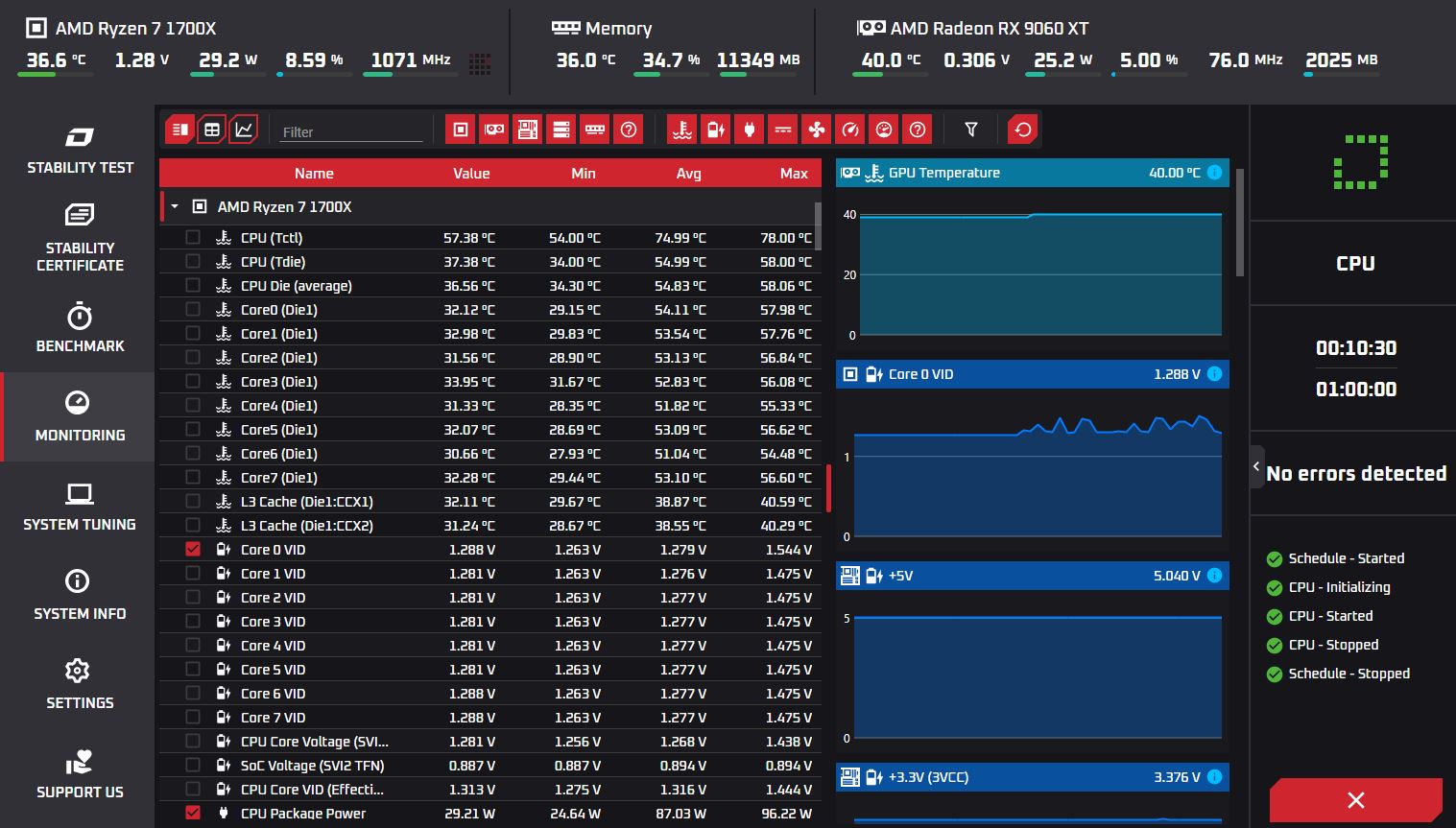Click the graph panel vertical scrollbar
This screenshot has height=828, width=1456.
click(1240, 223)
